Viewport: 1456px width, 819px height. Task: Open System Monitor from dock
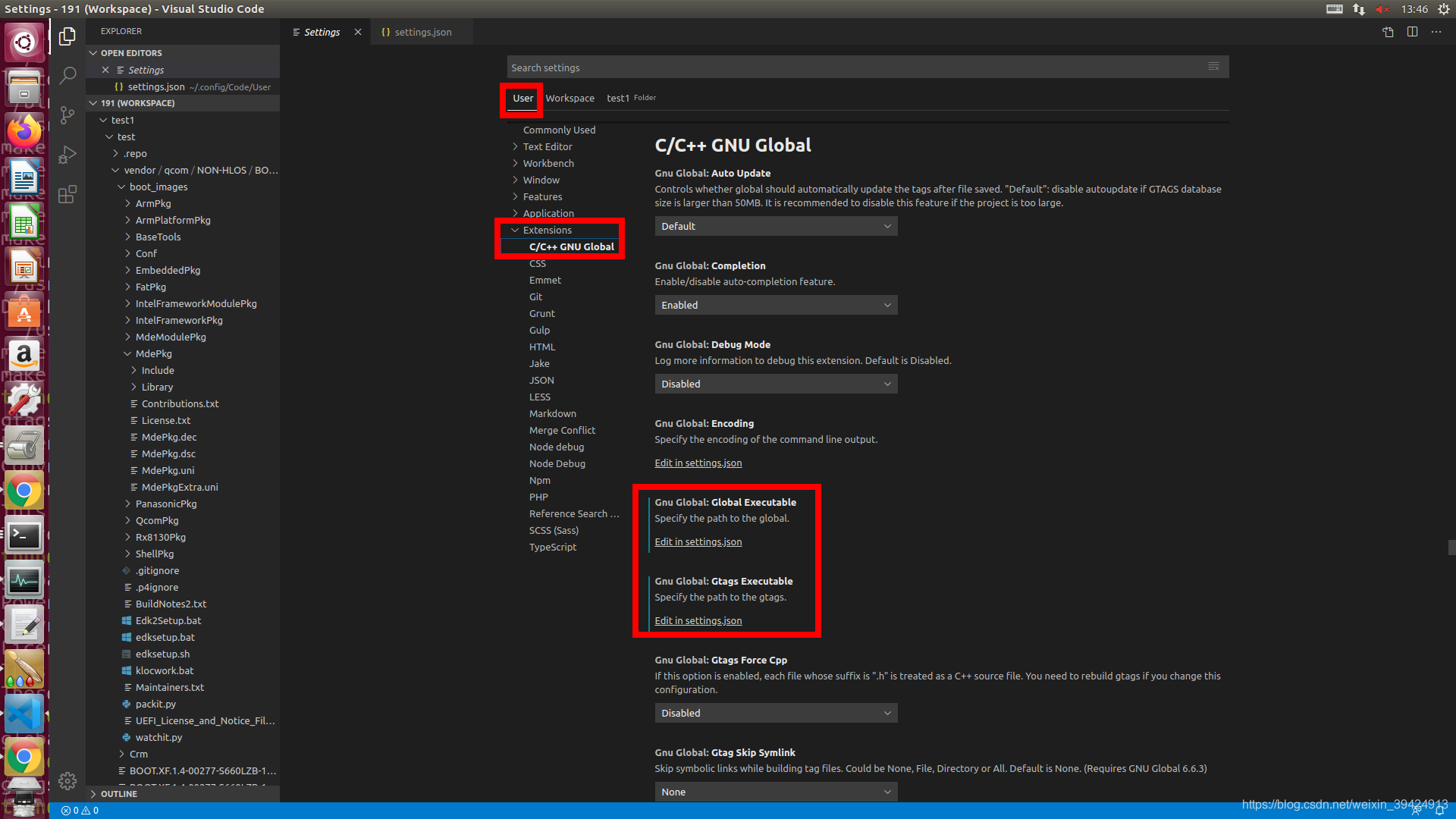coord(24,580)
